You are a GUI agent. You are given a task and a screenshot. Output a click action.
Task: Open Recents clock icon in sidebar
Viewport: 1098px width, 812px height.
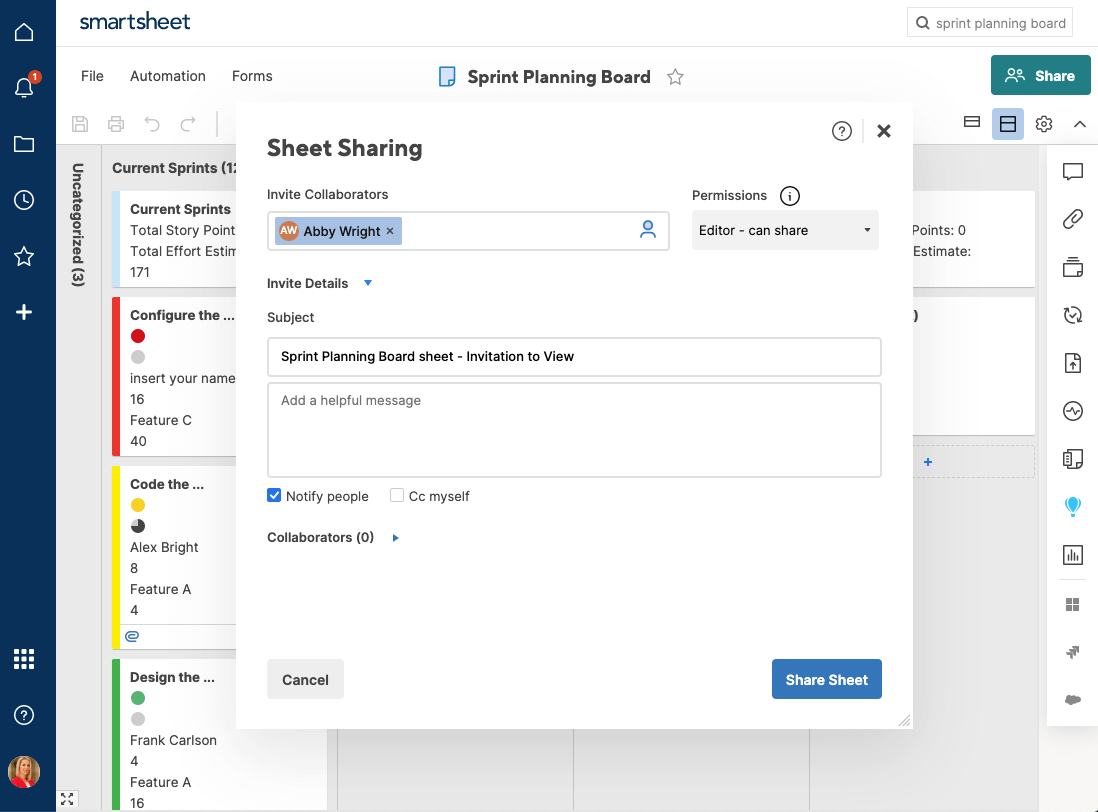click(x=24, y=200)
